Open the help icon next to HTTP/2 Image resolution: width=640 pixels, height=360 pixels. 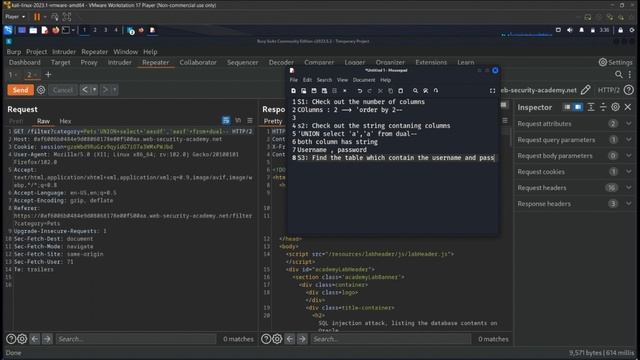629,90
